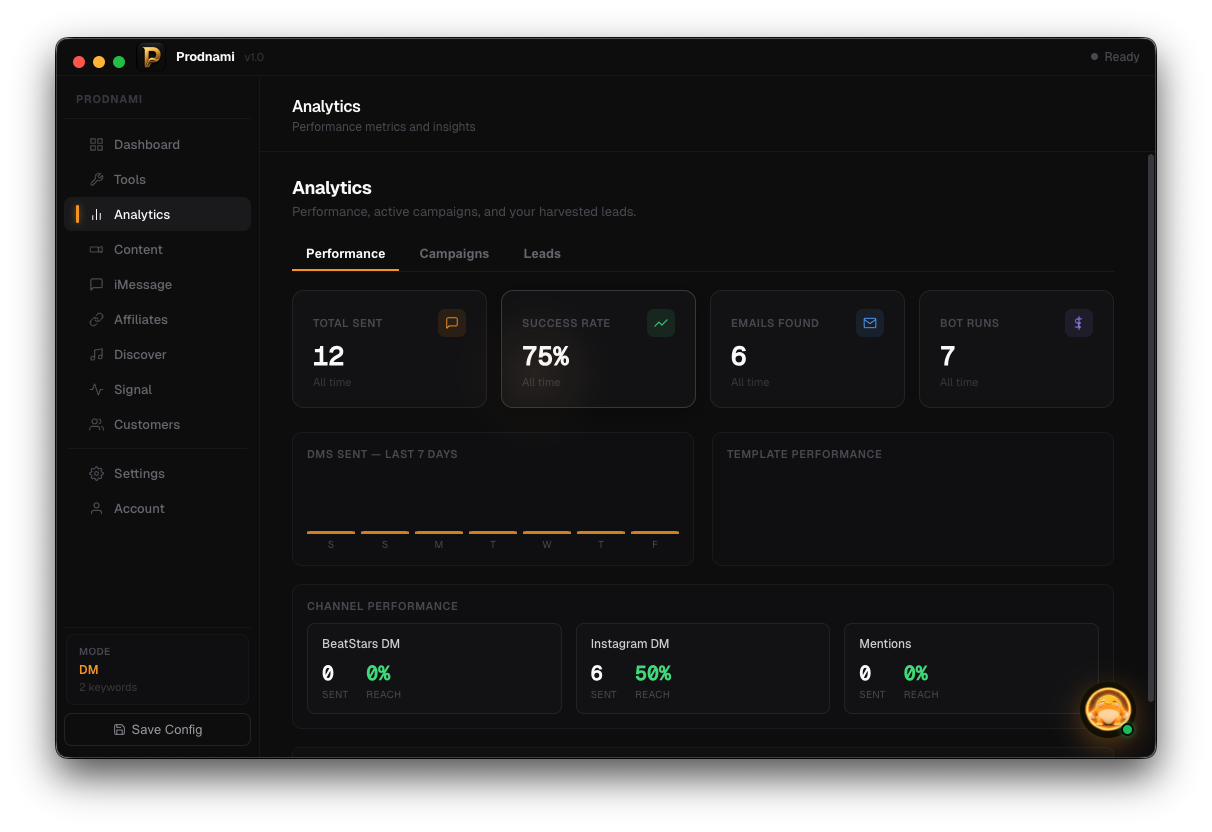Image resolution: width=1212 pixels, height=832 pixels.
Task: Click the Affiliates link icon
Action: [96, 320]
